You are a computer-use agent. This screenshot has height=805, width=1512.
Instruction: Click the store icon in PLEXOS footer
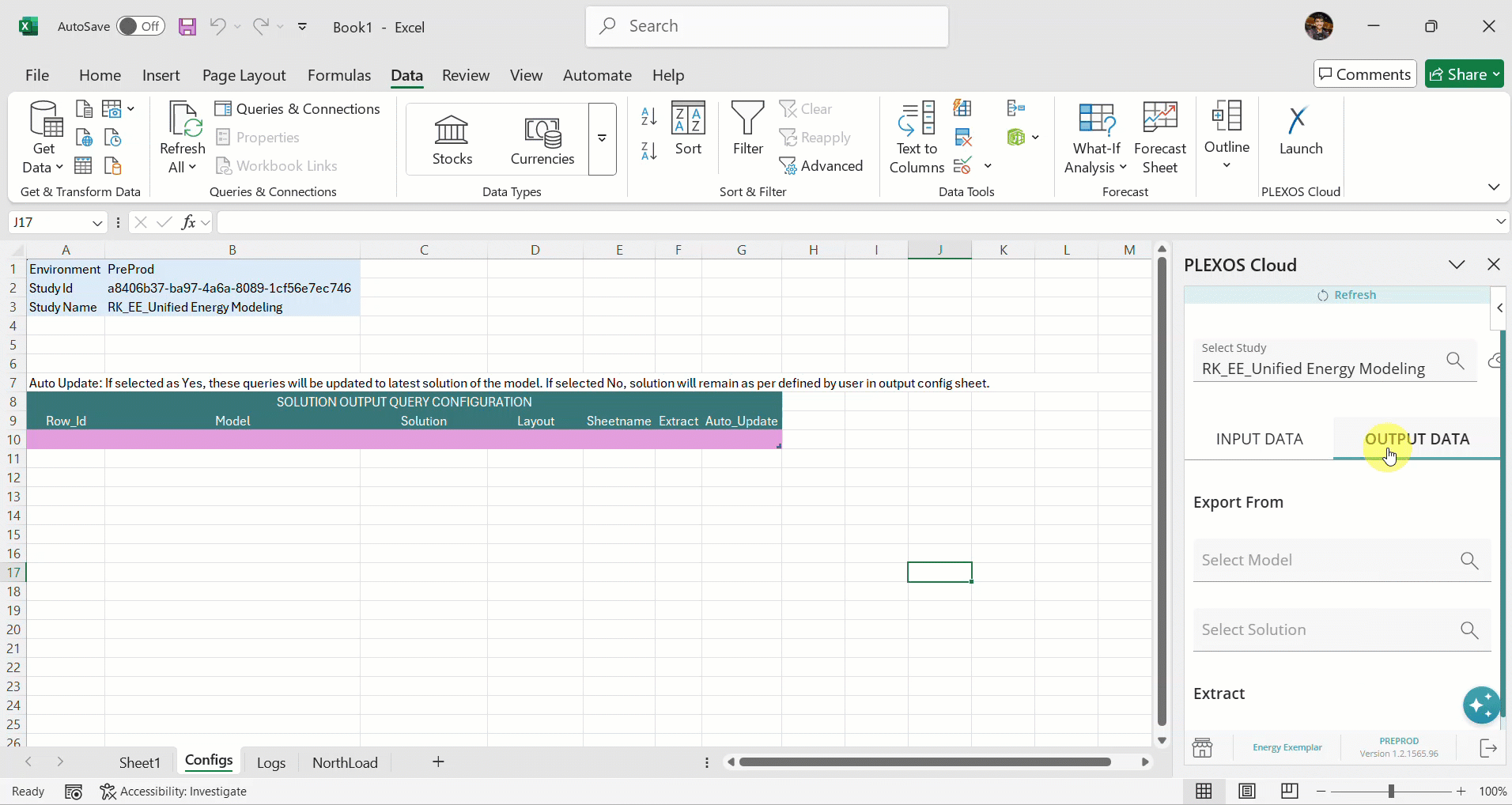click(x=1202, y=747)
